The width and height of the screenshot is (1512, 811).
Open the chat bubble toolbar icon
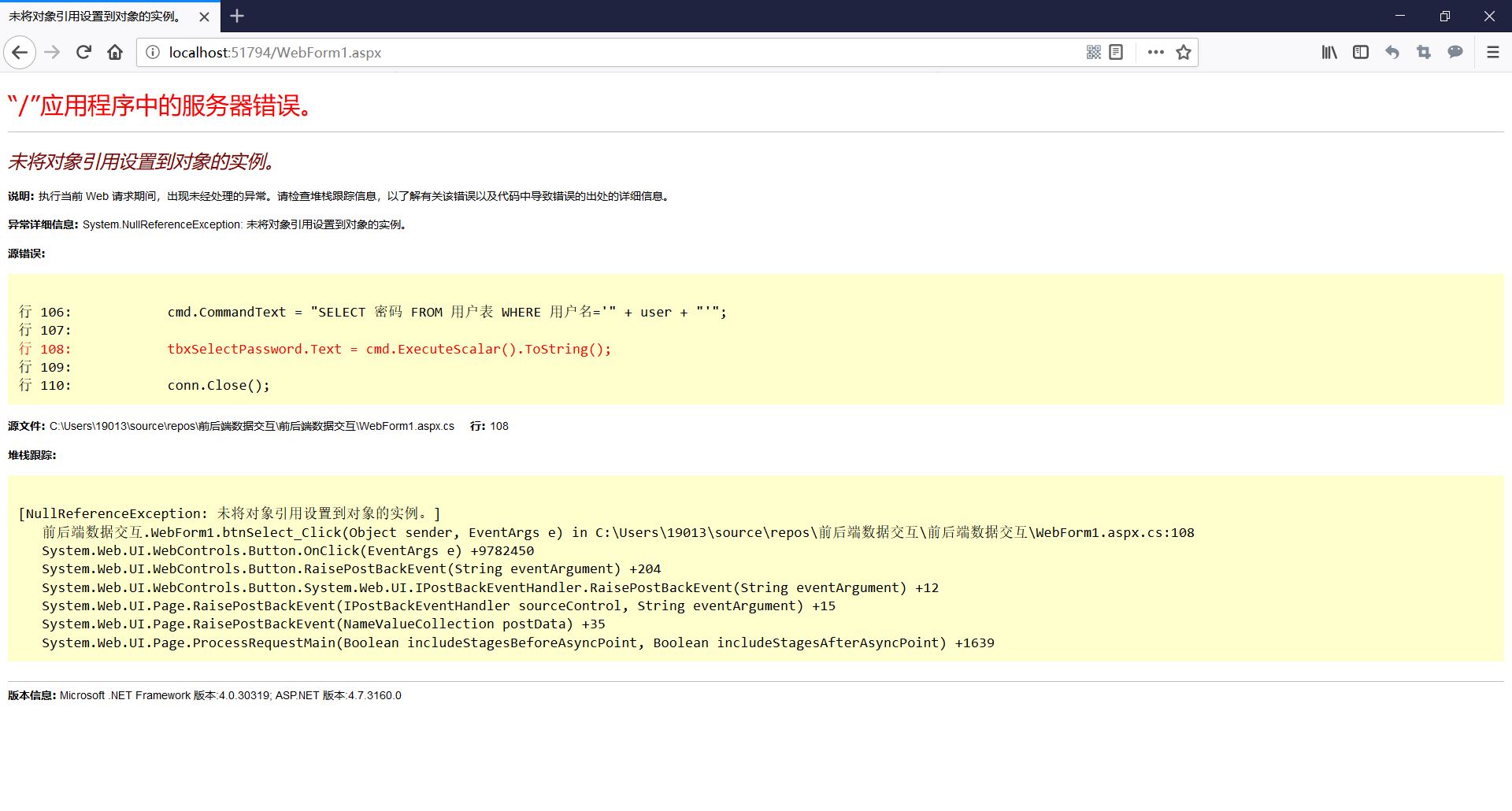(x=1455, y=53)
